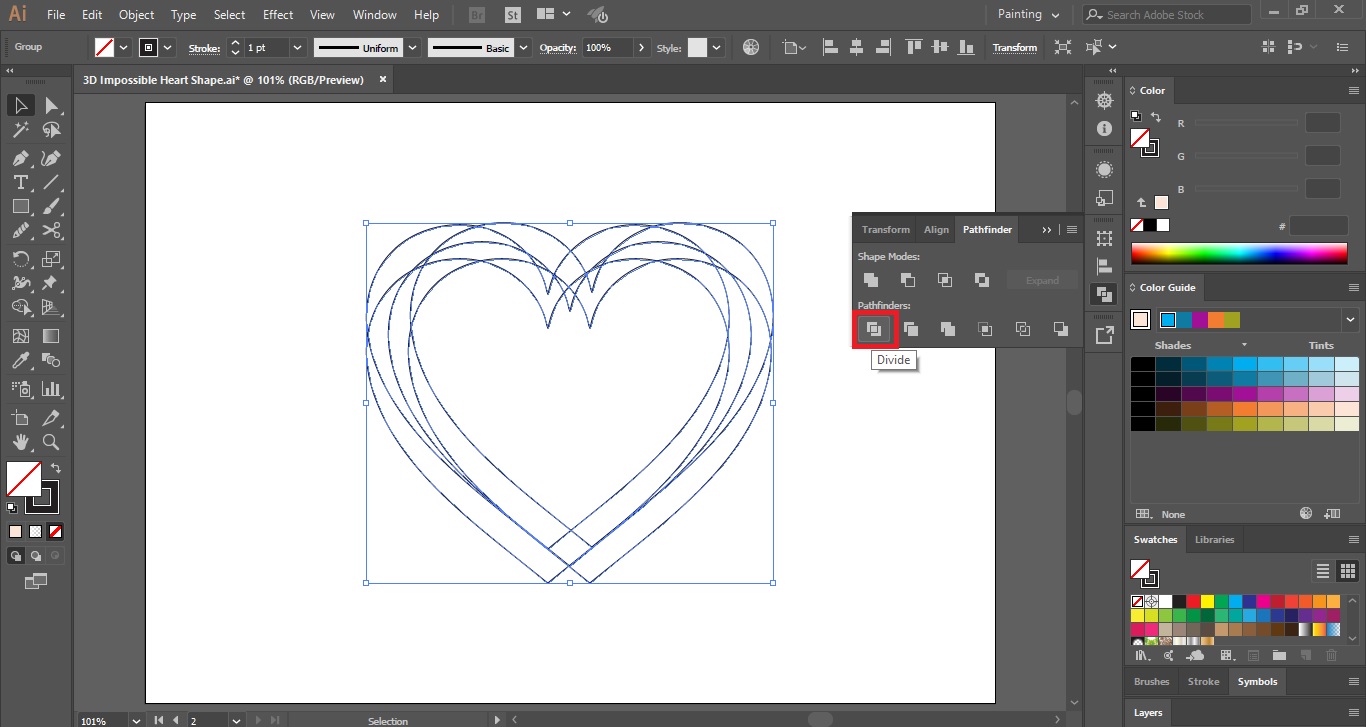
Task: Open the Object menu
Action: pos(136,14)
